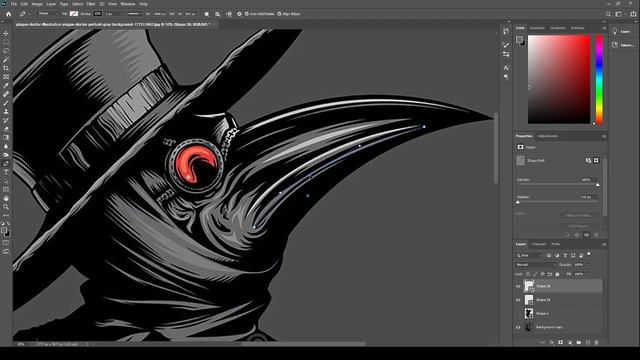Image resolution: width=640 pixels, height=360 pixels.
Task: Open the path operations icon in the options bar
Action: click(207, 14)
